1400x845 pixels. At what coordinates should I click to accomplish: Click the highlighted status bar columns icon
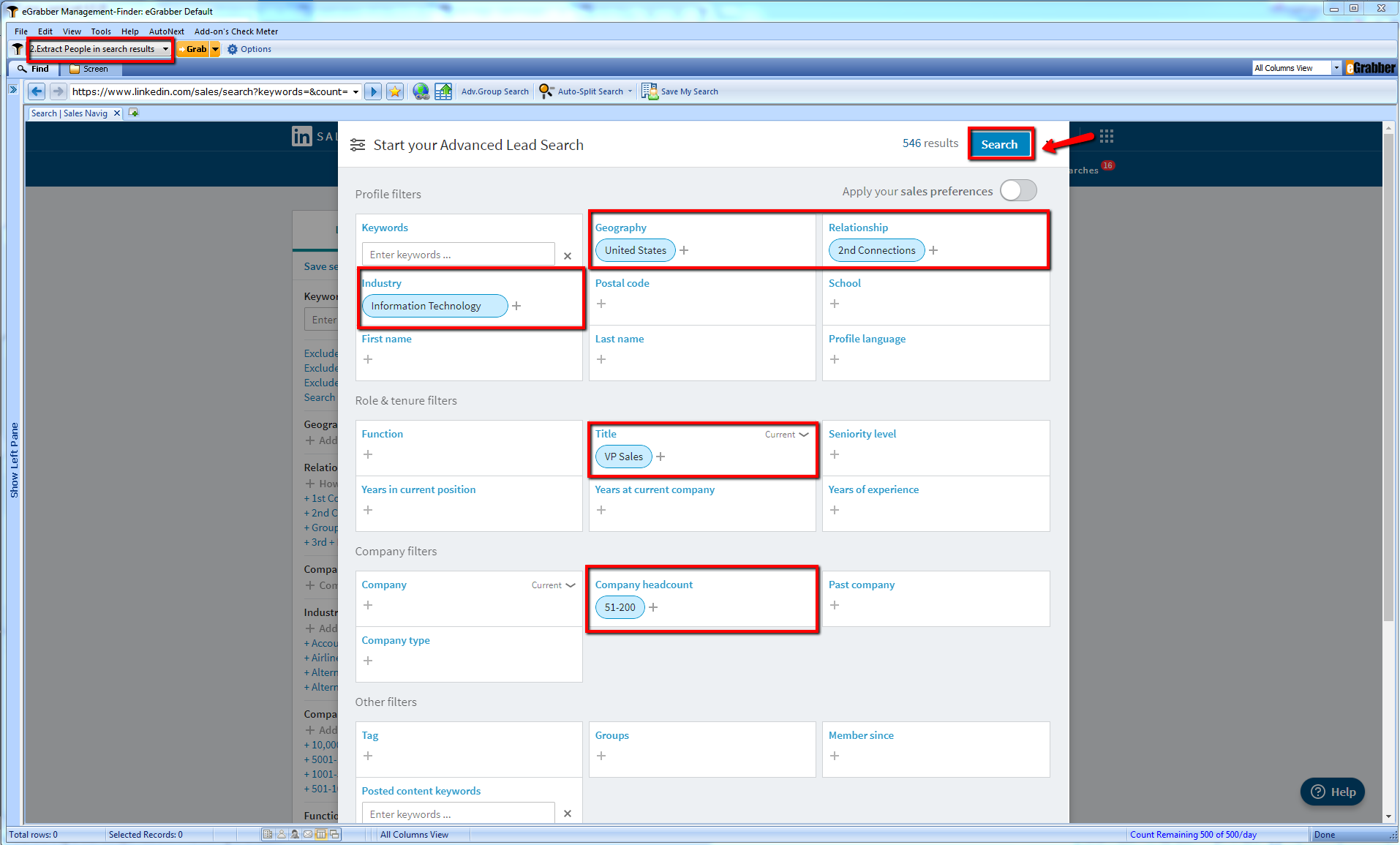click(321, 834)
